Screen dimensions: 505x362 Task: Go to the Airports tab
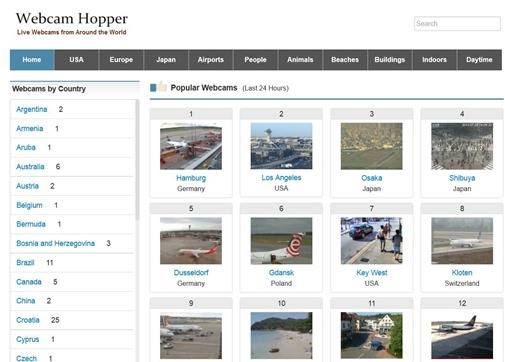(x=211, y=60)
